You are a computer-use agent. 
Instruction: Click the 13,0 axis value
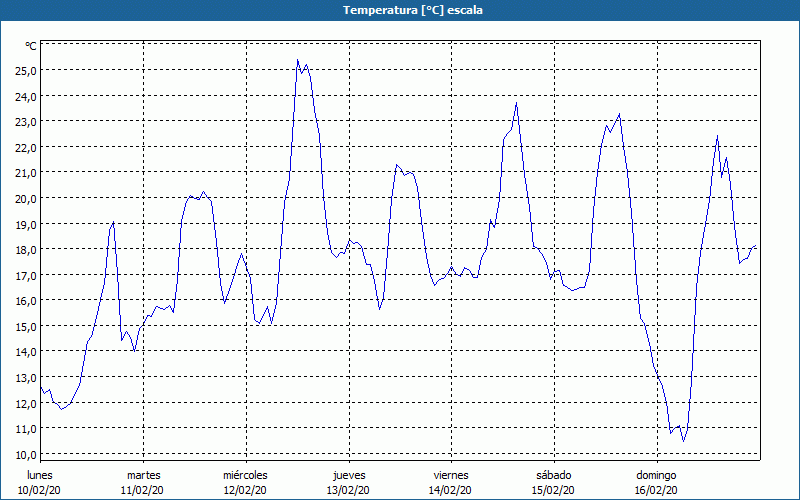26,378
